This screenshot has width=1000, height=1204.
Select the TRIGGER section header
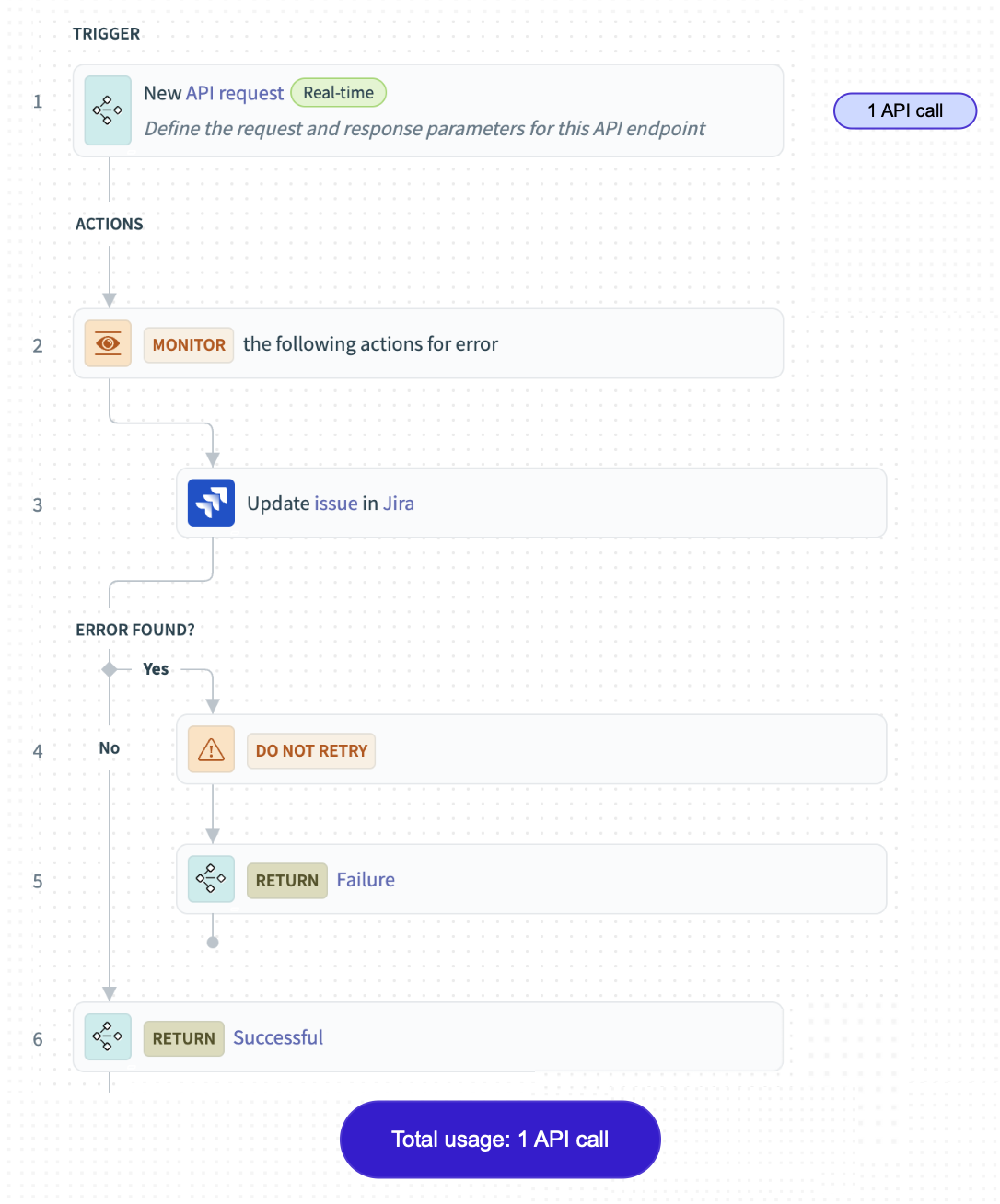pos(107,33)
